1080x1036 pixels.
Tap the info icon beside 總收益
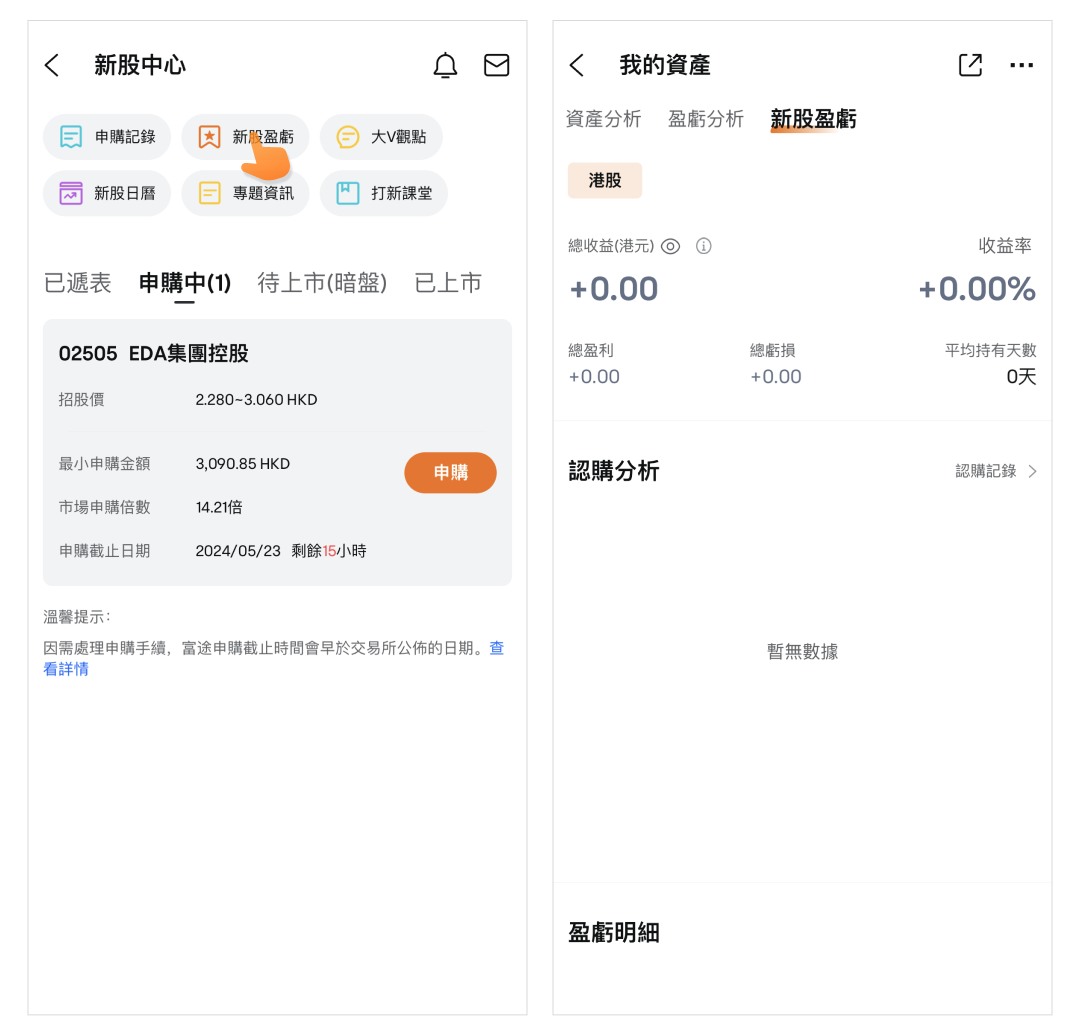(x=703, y=246)
